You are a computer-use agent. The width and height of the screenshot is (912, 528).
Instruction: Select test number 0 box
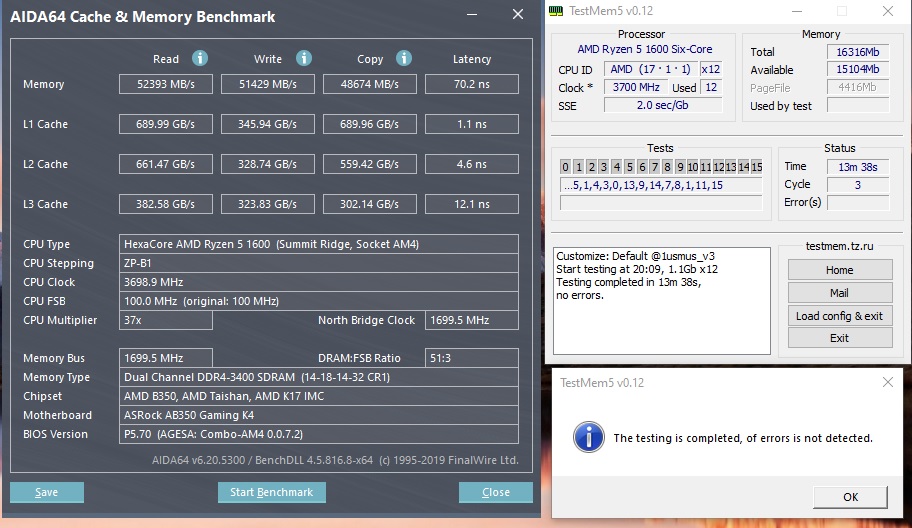(x=565, y=167)
